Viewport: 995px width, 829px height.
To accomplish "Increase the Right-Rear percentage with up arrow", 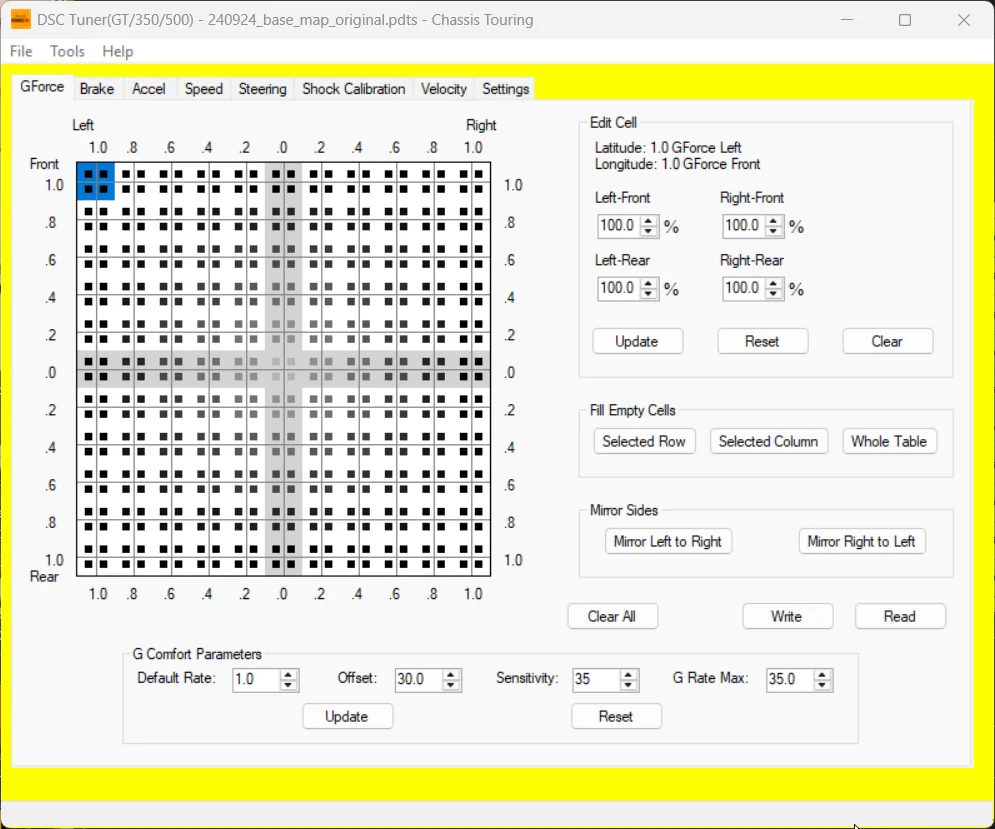I will (774, 284).
